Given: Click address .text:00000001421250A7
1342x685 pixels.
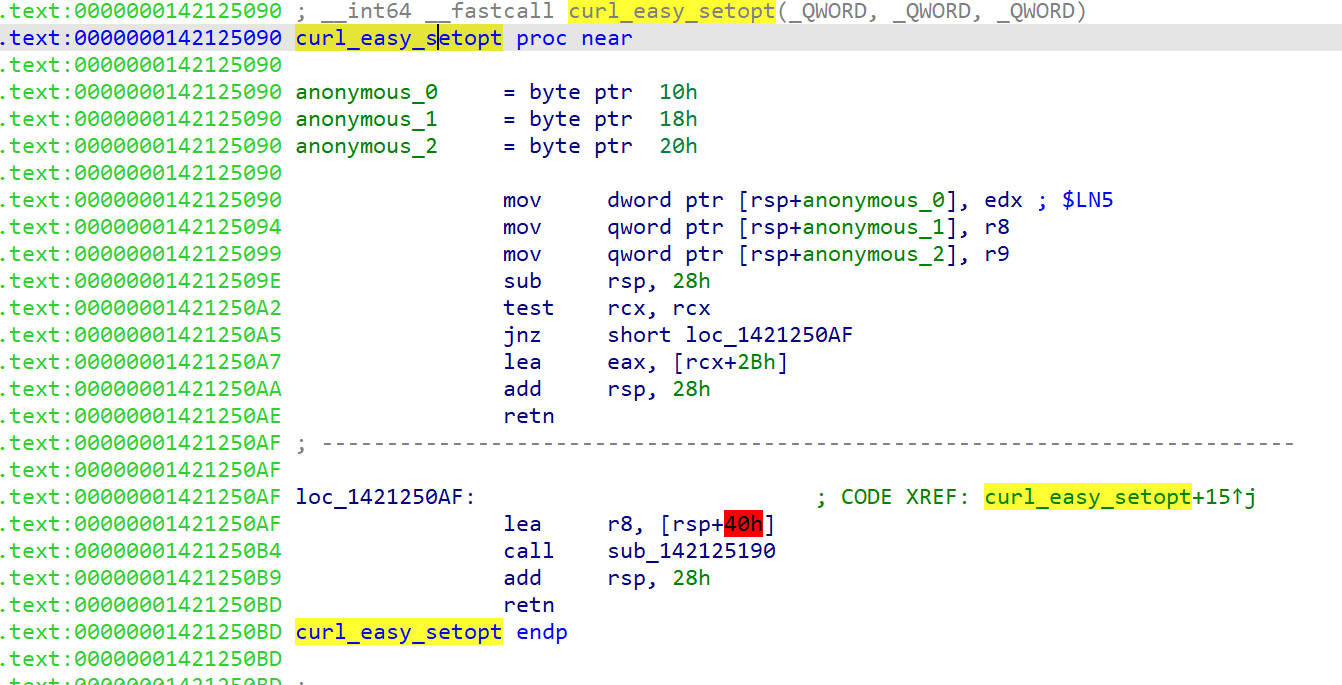Looking at the screenshot, I should click(x=141, y=362).
